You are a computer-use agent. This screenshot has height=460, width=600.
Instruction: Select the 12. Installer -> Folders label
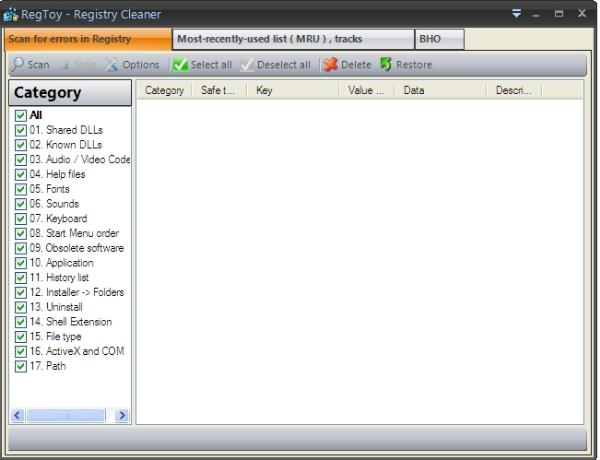pos(77,292)
